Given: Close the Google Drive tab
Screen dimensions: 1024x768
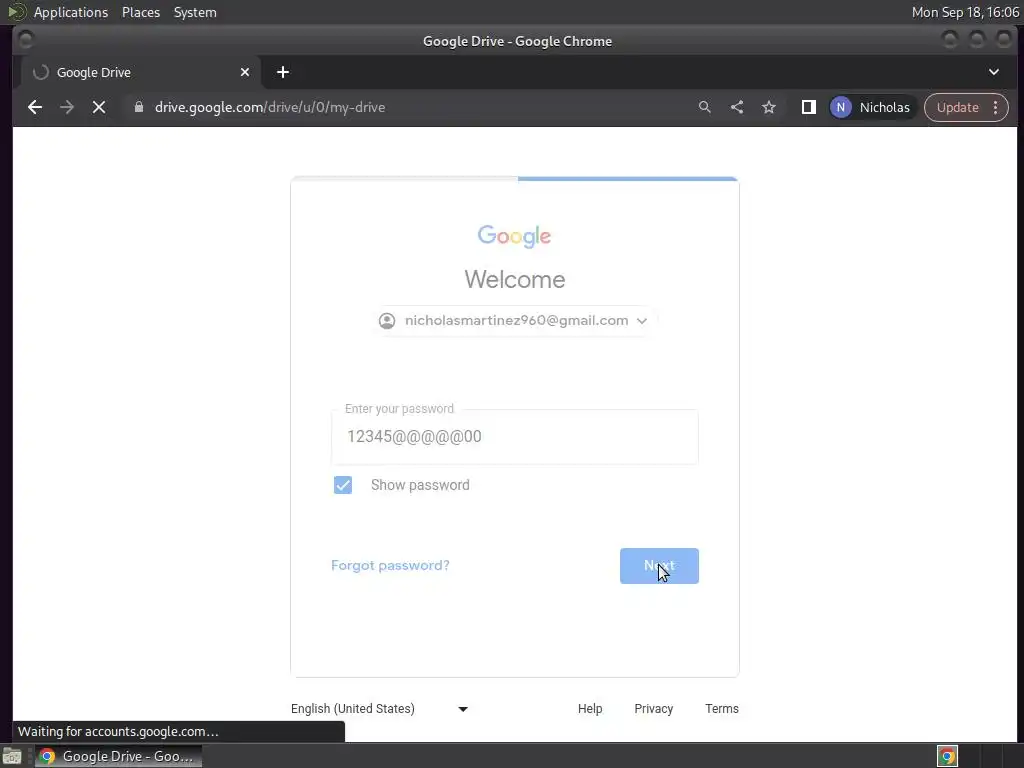Looking at the screenshot, I should coord(244,72).
